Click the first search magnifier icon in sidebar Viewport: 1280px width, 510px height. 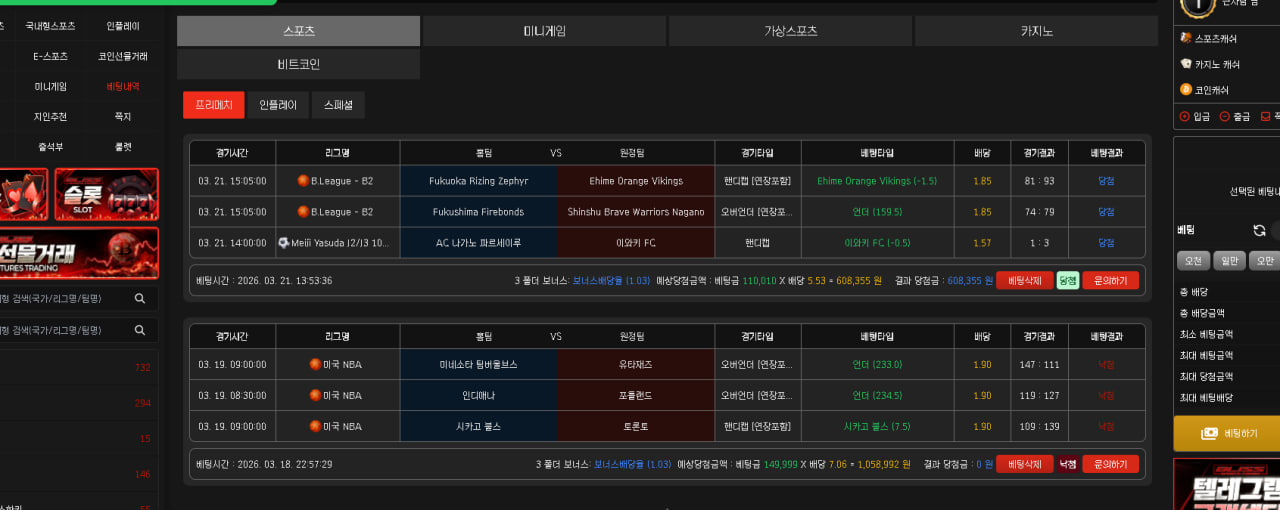coord(140,298)
